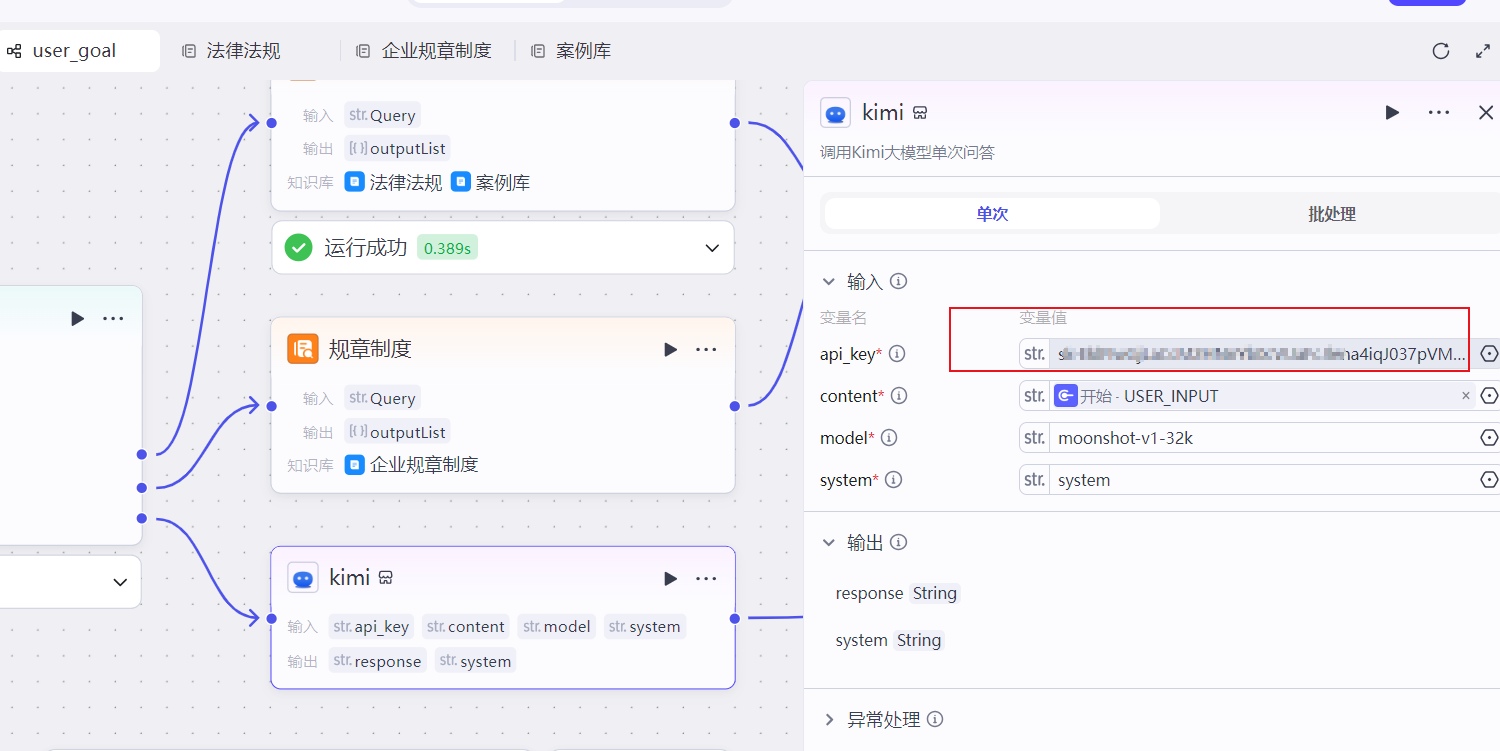Click the response output chip on kimi node
This screenshot has height=751, width=1500.
click(377, 661)
